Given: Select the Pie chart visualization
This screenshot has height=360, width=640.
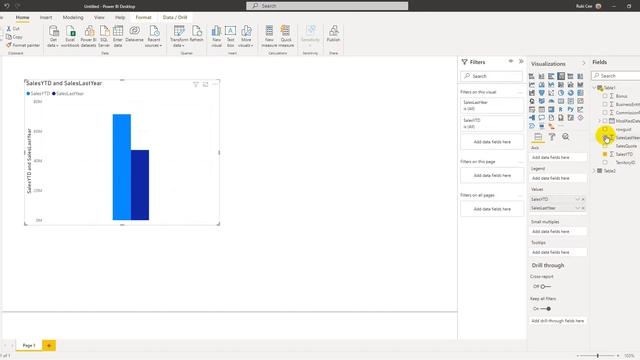Looking at the screenshot, I should [x=561, y=93].
